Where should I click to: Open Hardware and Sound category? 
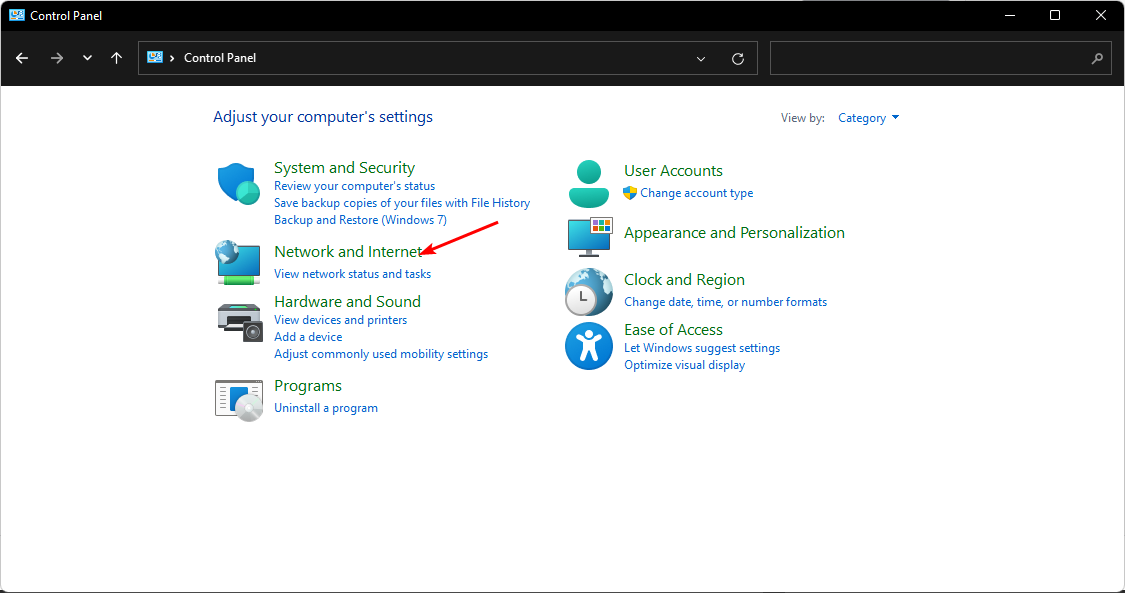[x=347, y=301]
